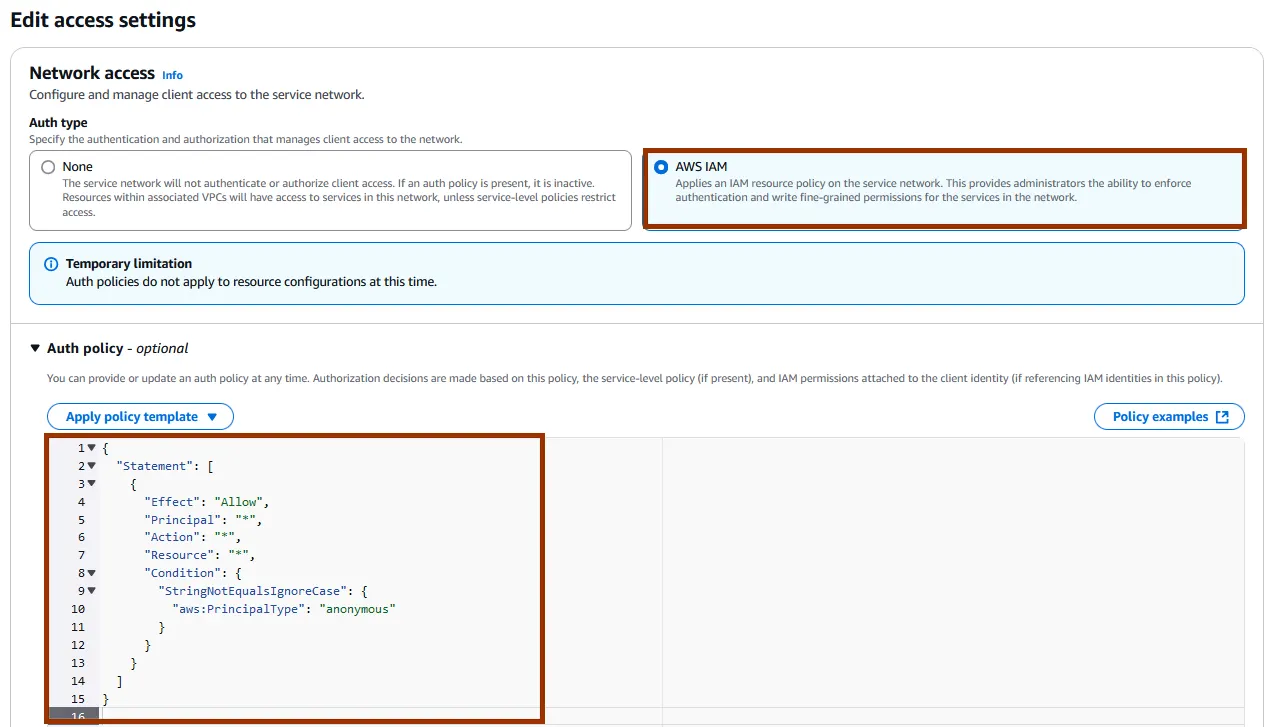Fold the "Statement" array arrow on line 2

click(x=92, y=466)
